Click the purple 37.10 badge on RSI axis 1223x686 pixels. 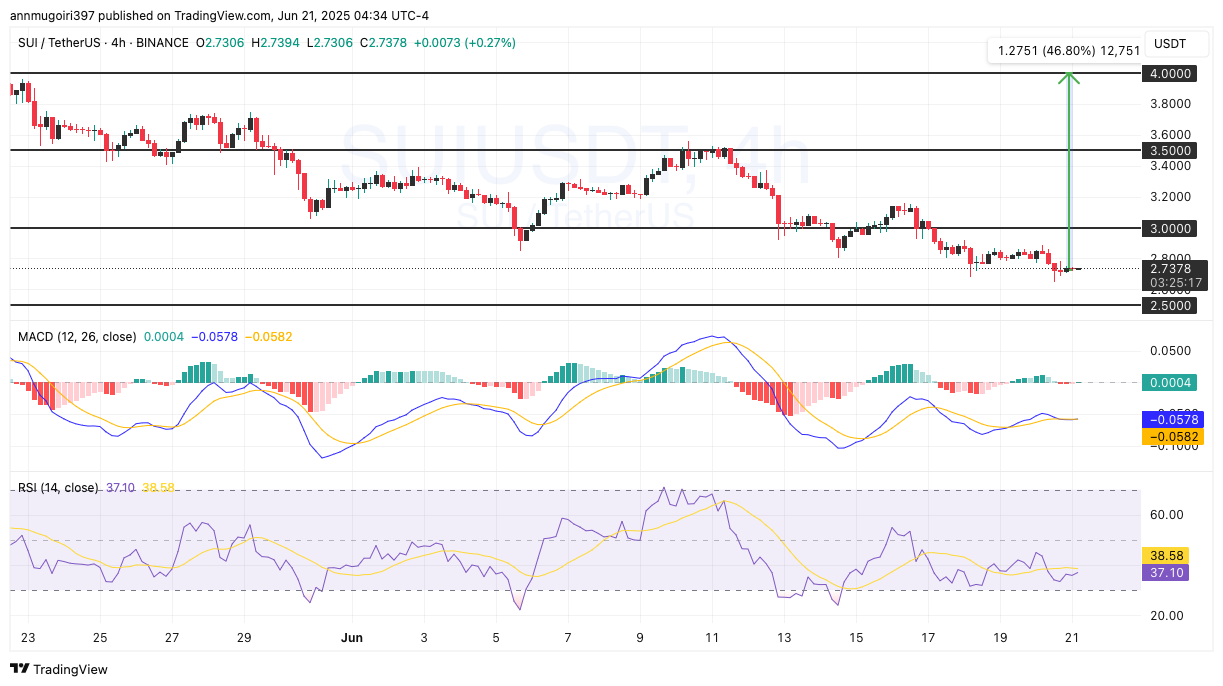1165,572
